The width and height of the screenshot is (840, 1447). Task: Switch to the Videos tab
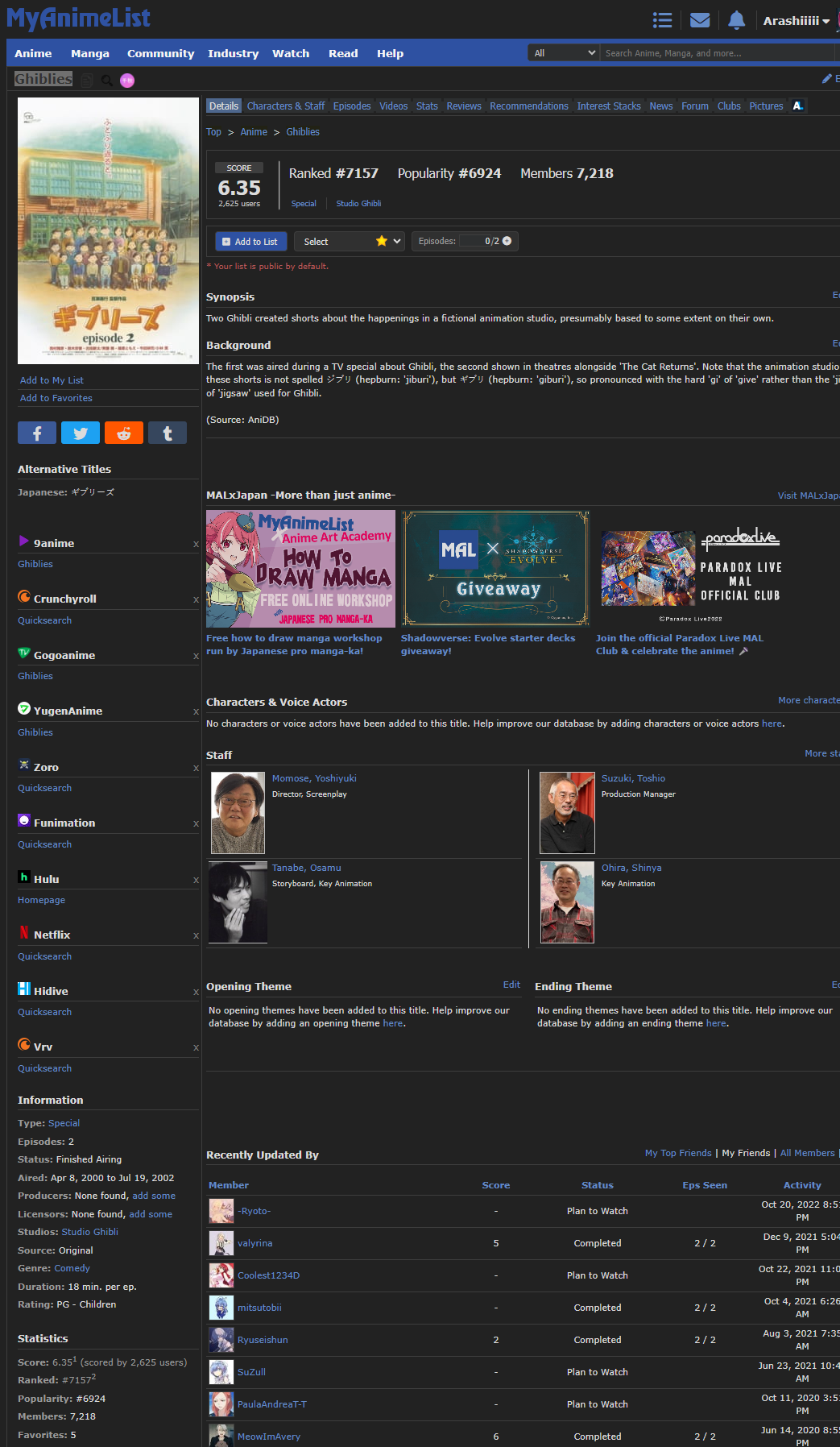[x=394, y=106]
